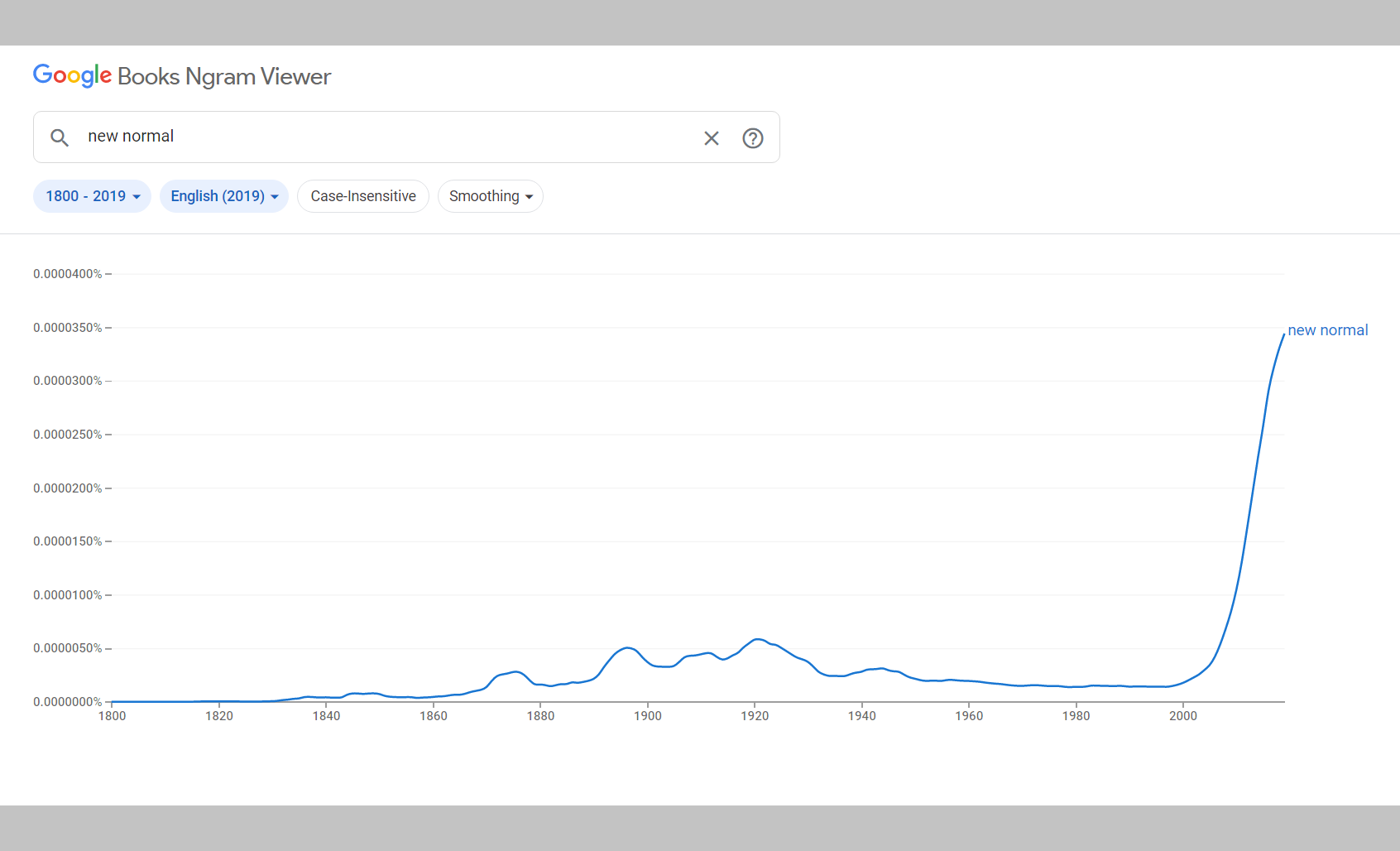The image size is (1400, 851).
Task: Click the Books Ngram Viewer title link
Action: 224,76
